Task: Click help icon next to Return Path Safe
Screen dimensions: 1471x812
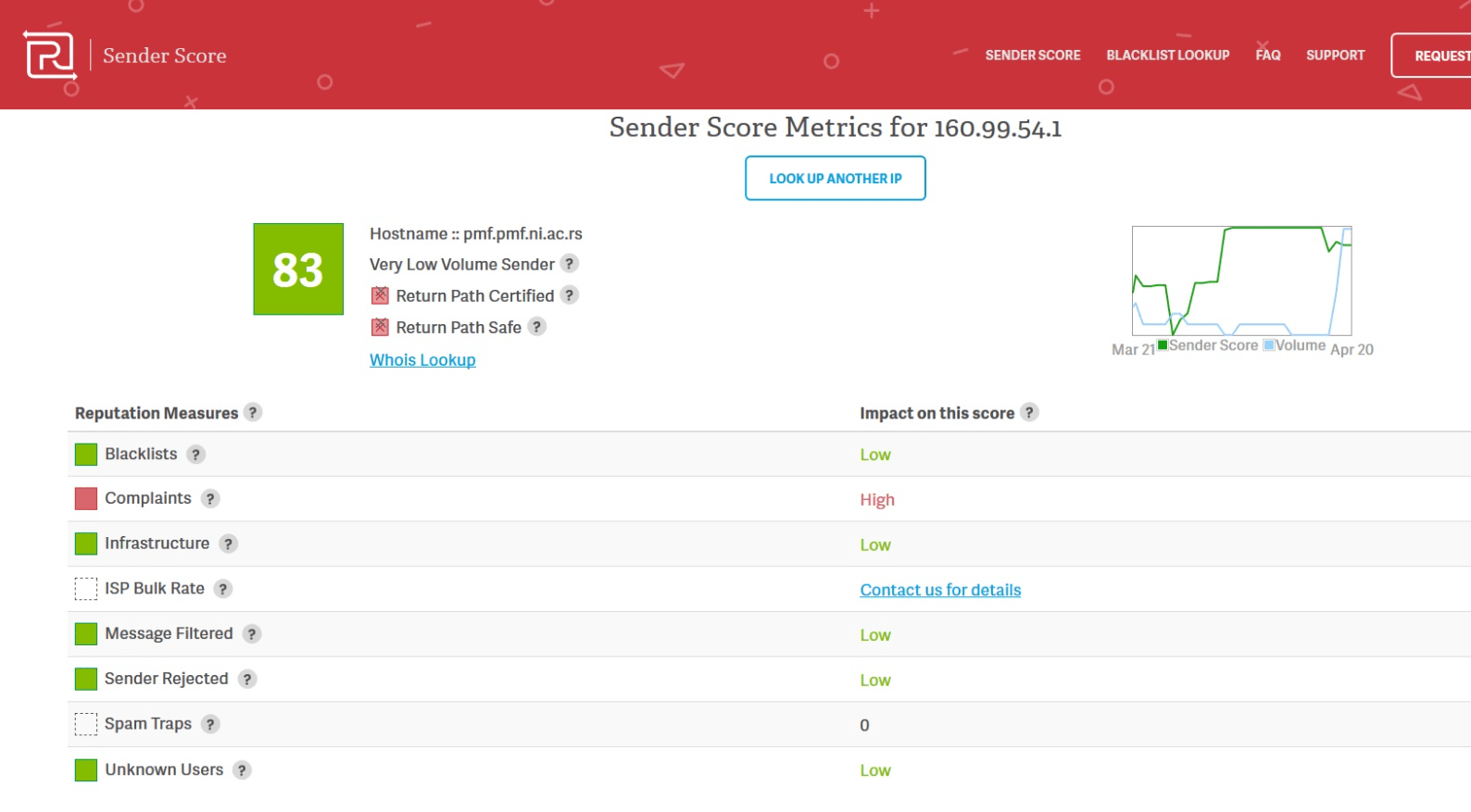Action: [537, 327]
